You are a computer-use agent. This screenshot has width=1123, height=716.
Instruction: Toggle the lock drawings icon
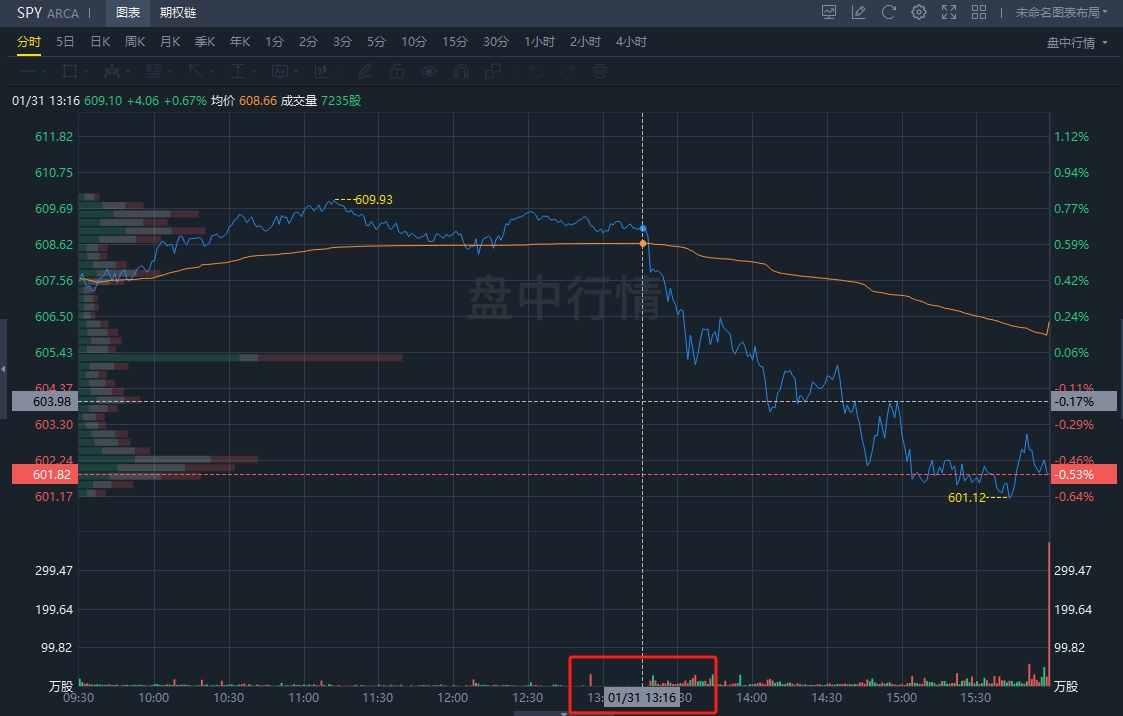(397, 71)
